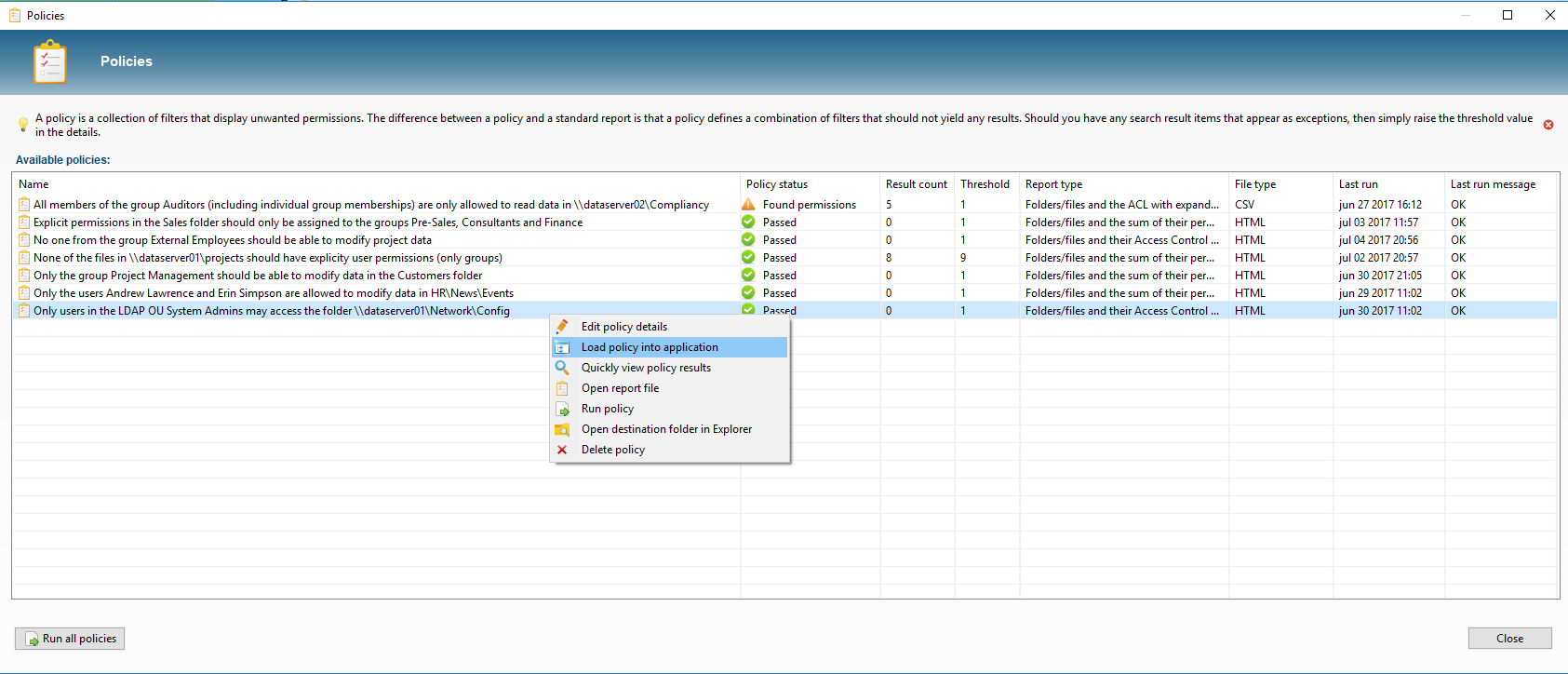Click the pencil icon beside Edit policy details
Viewport: 1568px width, 674px height.
tap(562, 327)
